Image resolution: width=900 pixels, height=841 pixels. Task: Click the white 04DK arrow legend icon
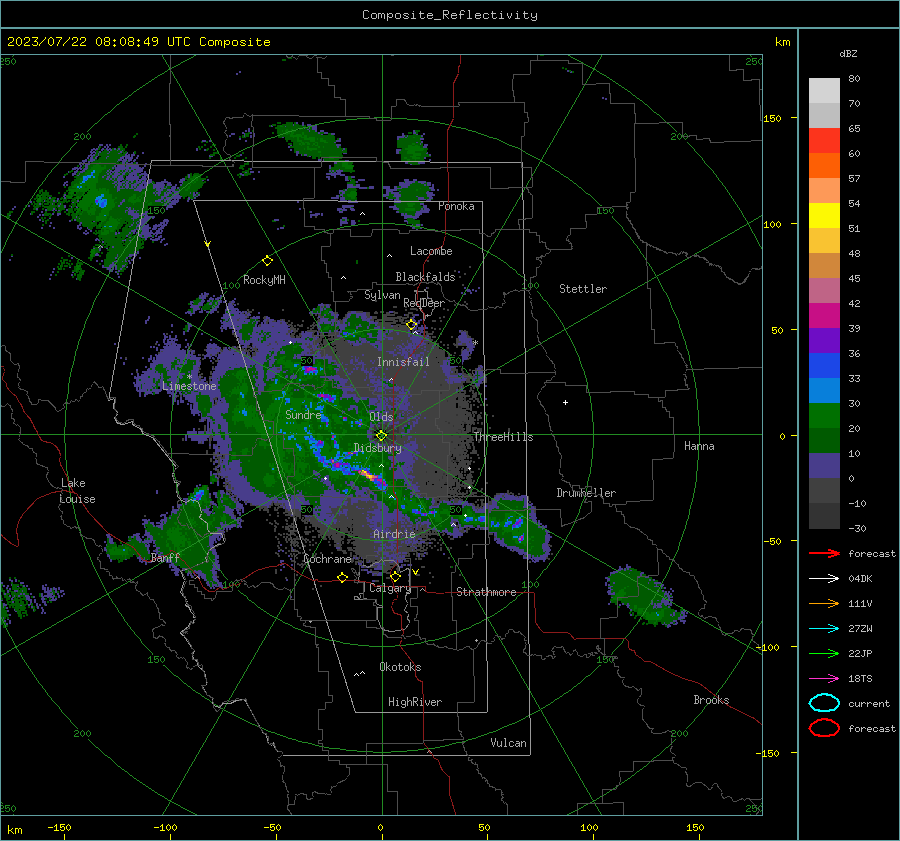click(824, 578)
